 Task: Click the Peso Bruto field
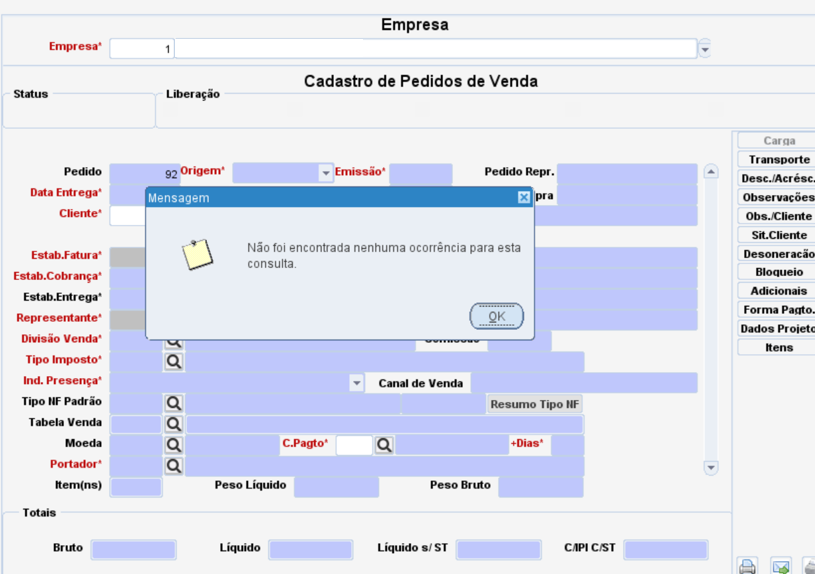point(541,487)
